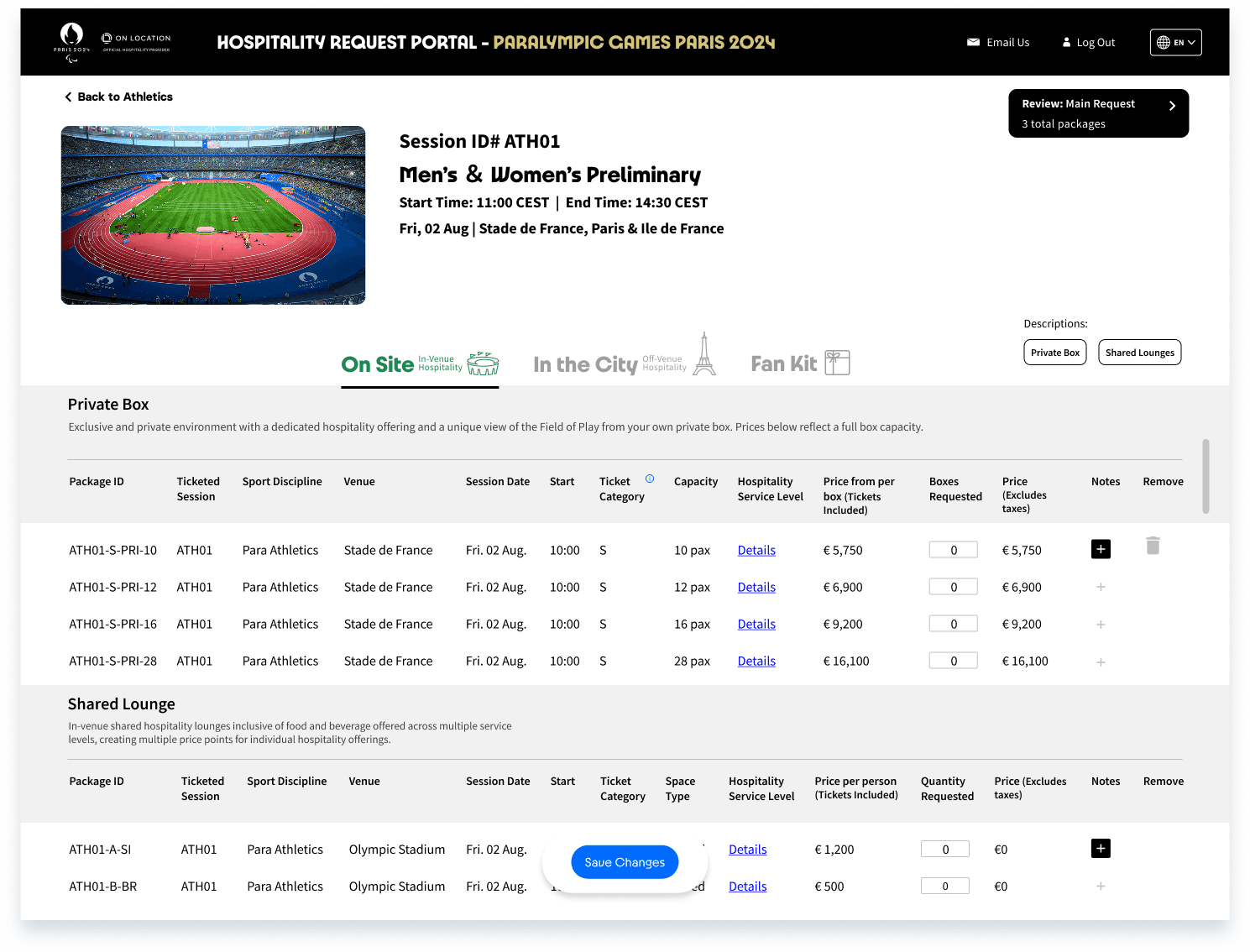Click the vertical scrollbar of the packages list
The height and width of the screenshot is (952, 1250).
[x=1206, y=476]
